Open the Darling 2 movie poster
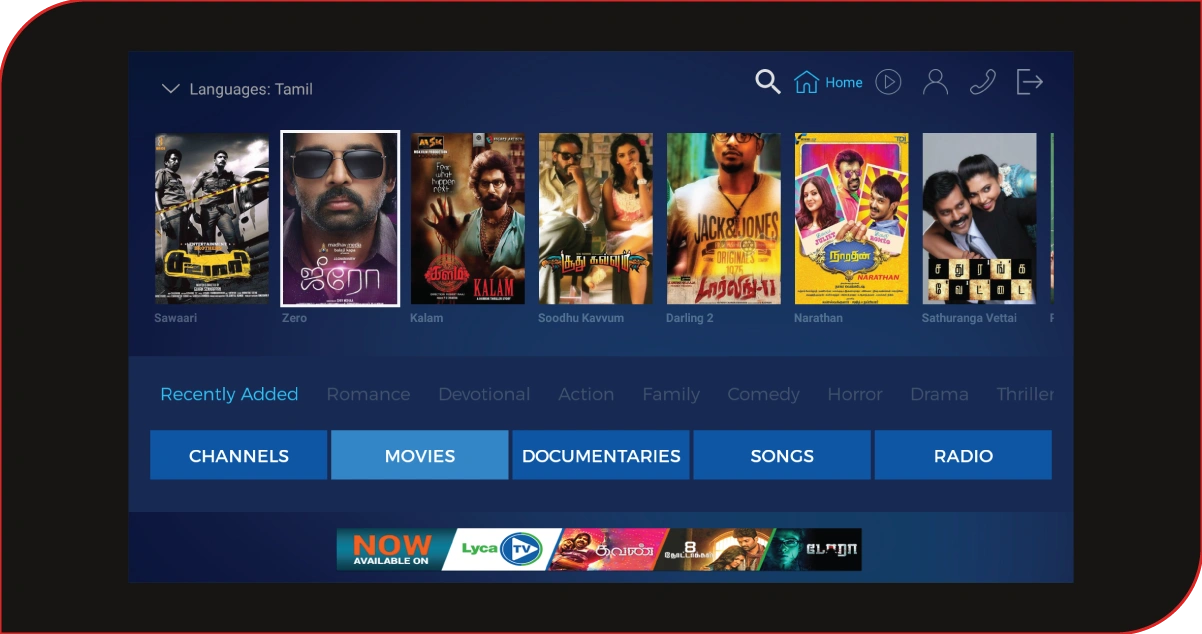1202x634 pixels. (x=724, y=218)
